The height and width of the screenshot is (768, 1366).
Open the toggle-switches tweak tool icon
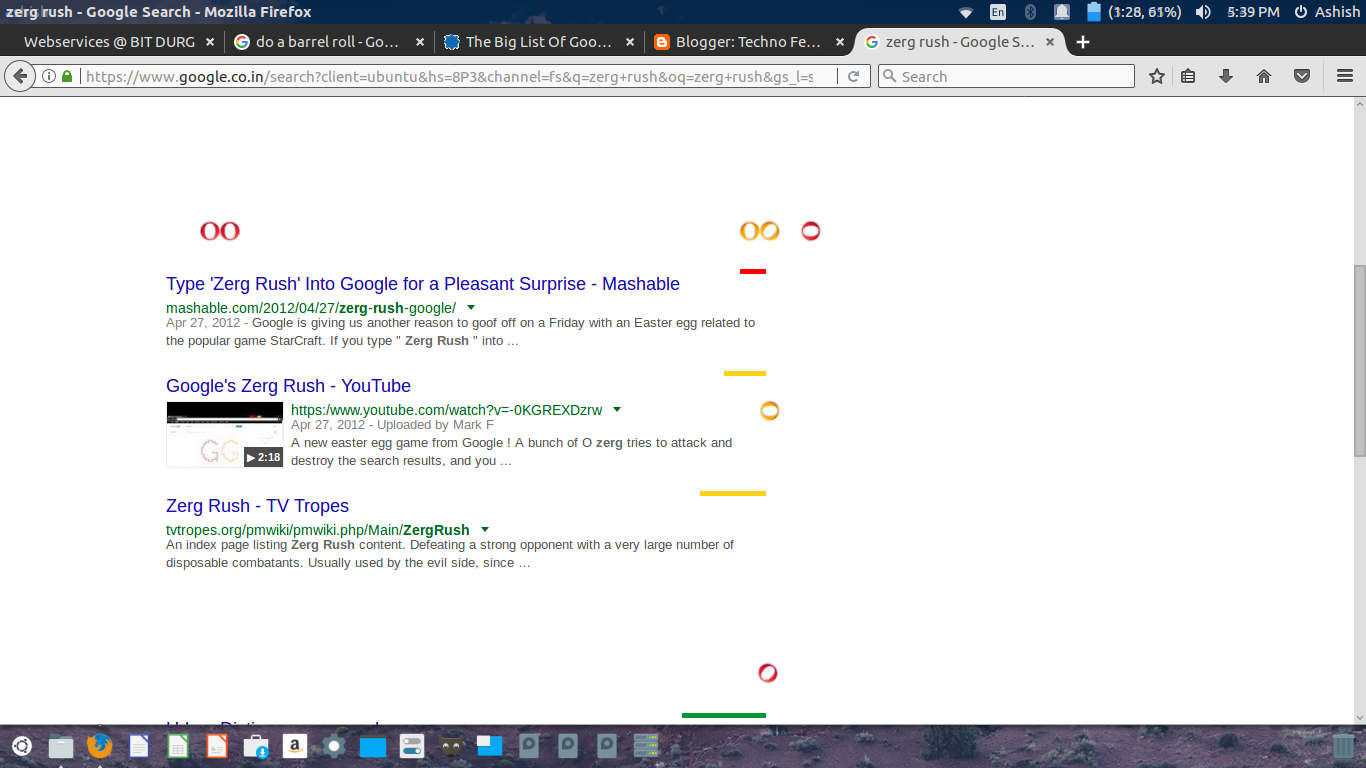pyautogui.click(x=412, y=746)
